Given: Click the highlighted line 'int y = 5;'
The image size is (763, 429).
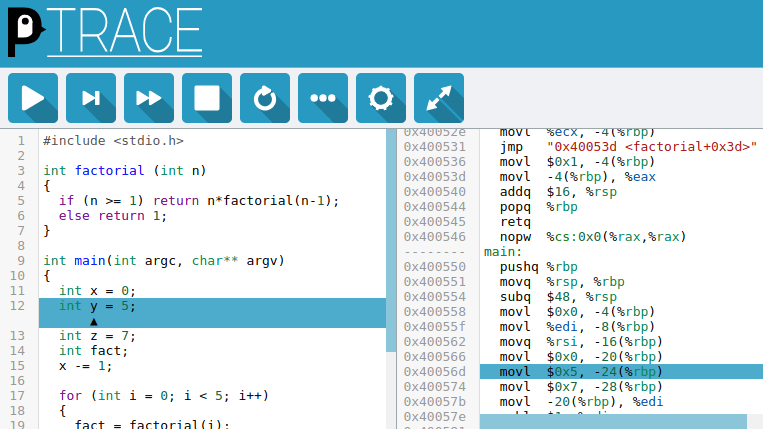Looking at the screenshot, I should pos(98,306).
